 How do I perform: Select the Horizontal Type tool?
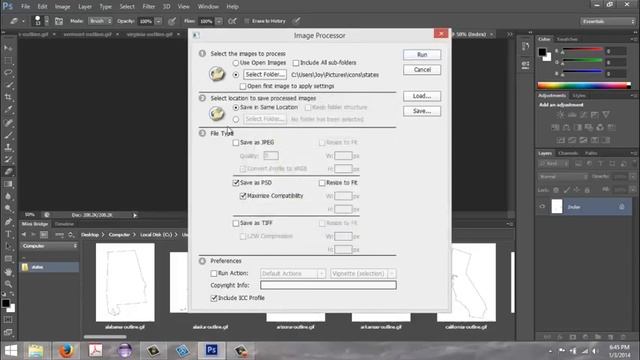(x=8, y=234)
